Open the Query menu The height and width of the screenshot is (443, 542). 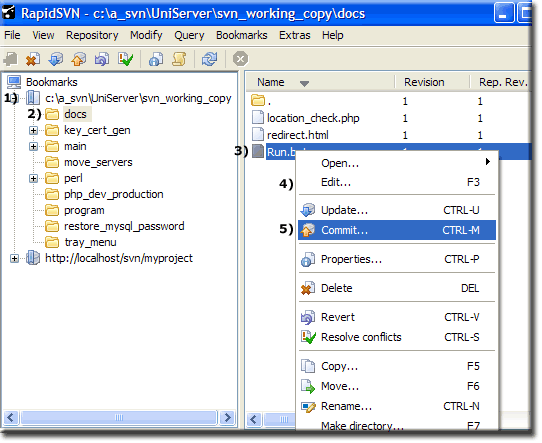189,35
